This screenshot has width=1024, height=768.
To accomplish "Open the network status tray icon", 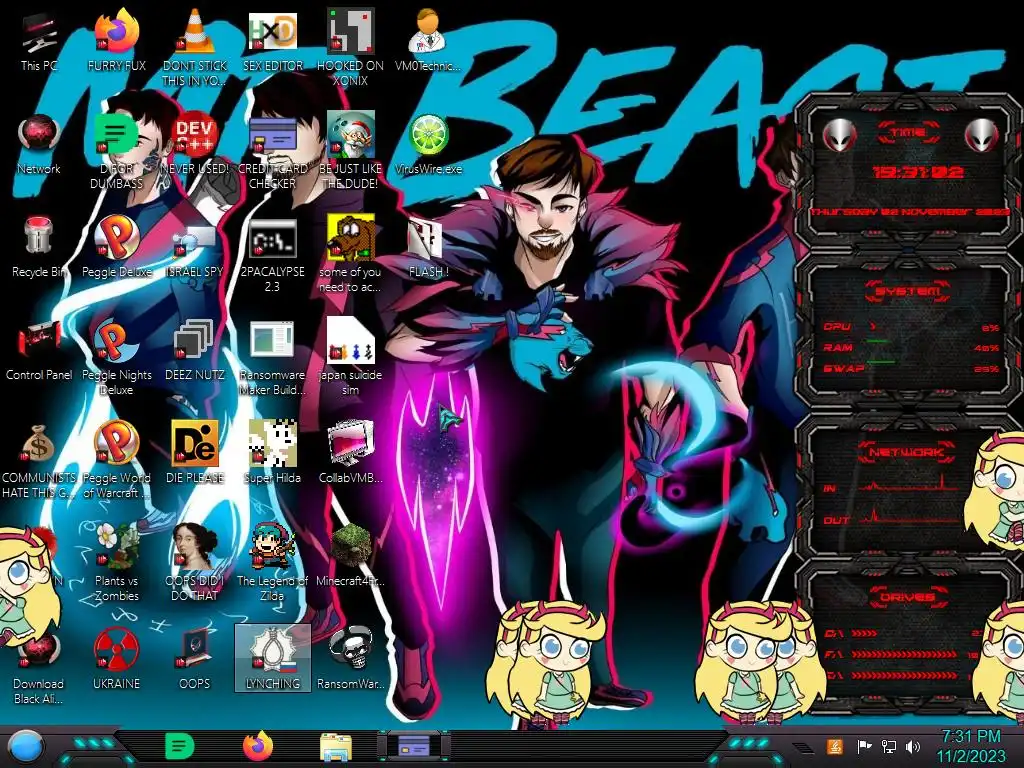I will (888, 746).
